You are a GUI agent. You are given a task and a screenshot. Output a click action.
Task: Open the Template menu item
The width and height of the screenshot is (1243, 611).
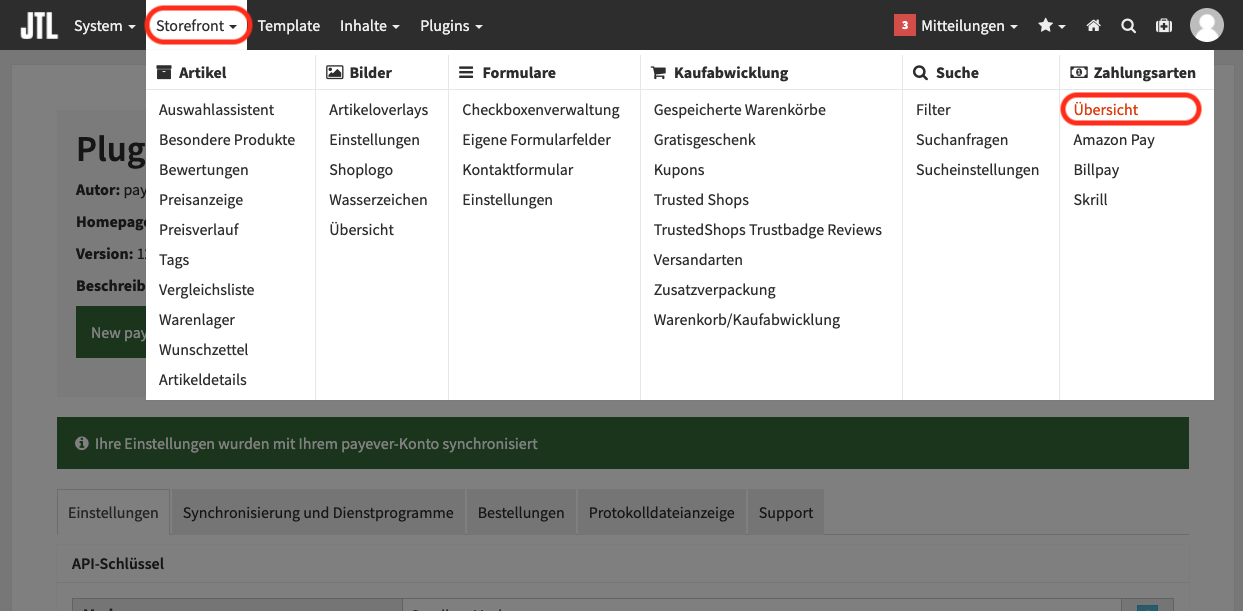pos(289,26)
